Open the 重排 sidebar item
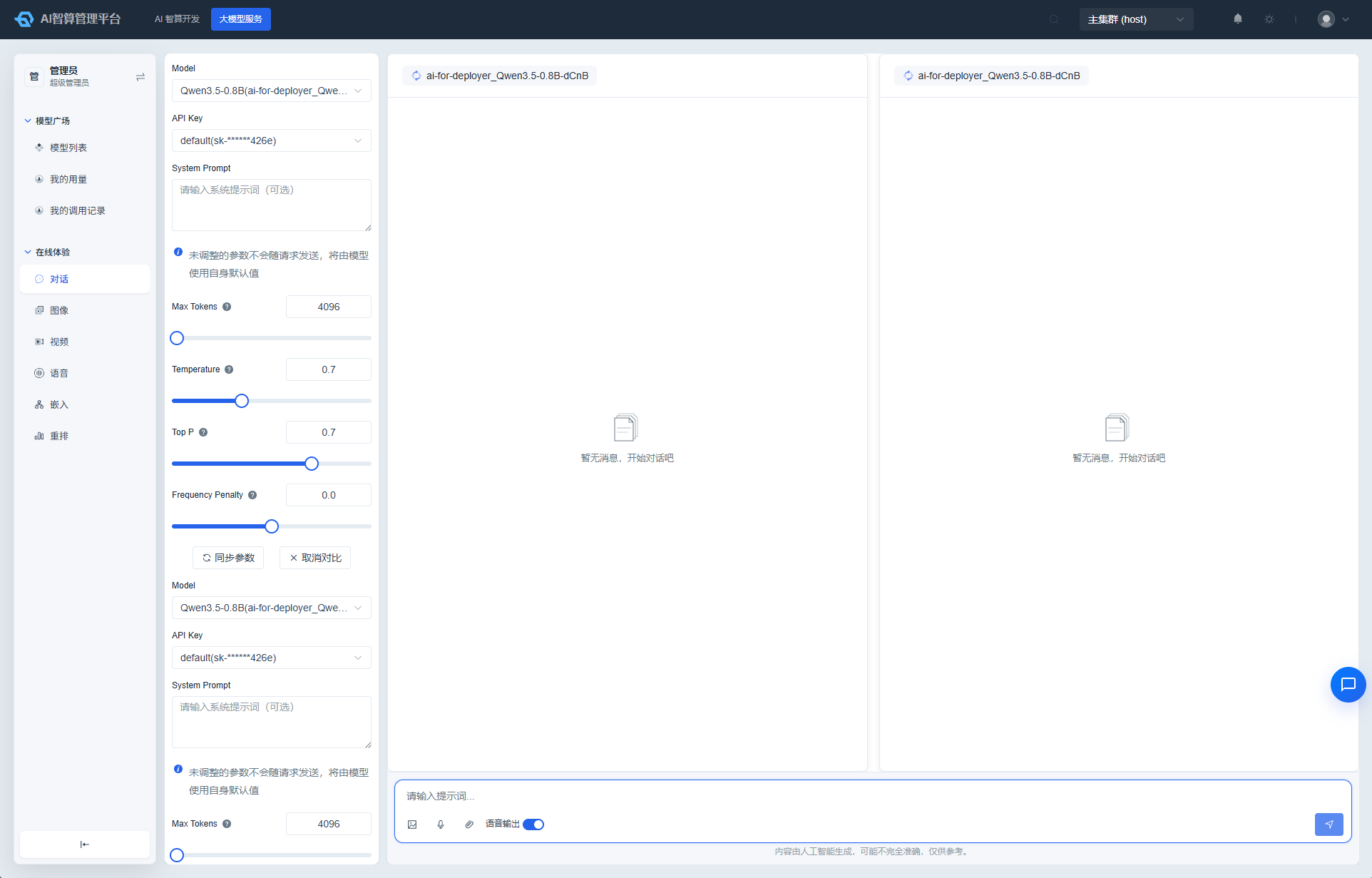 coord(85,436)
